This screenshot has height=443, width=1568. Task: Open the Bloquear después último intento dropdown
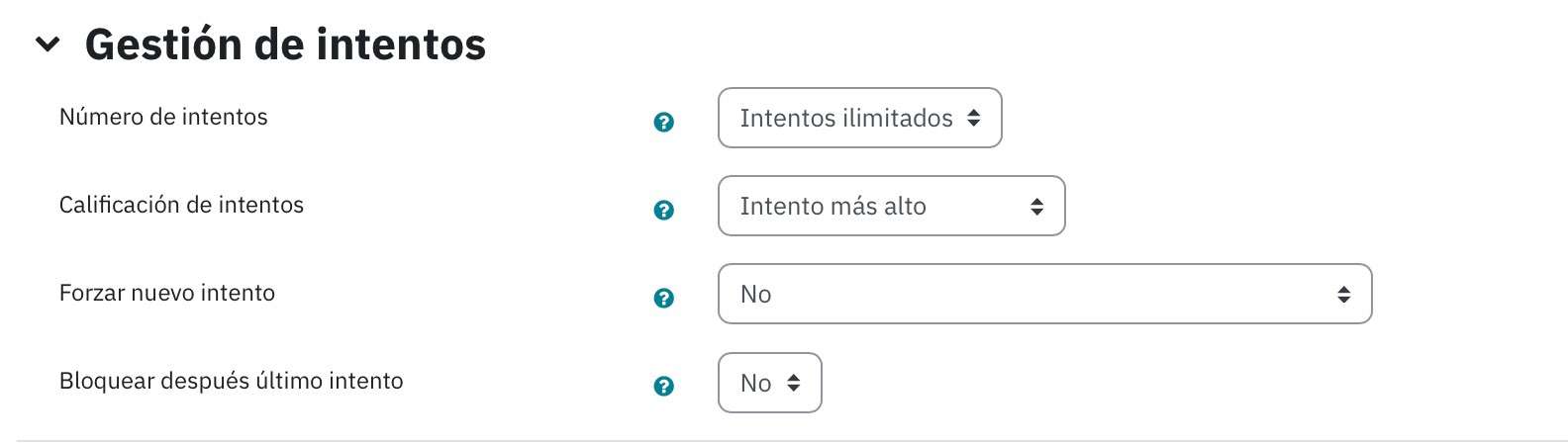769,383
